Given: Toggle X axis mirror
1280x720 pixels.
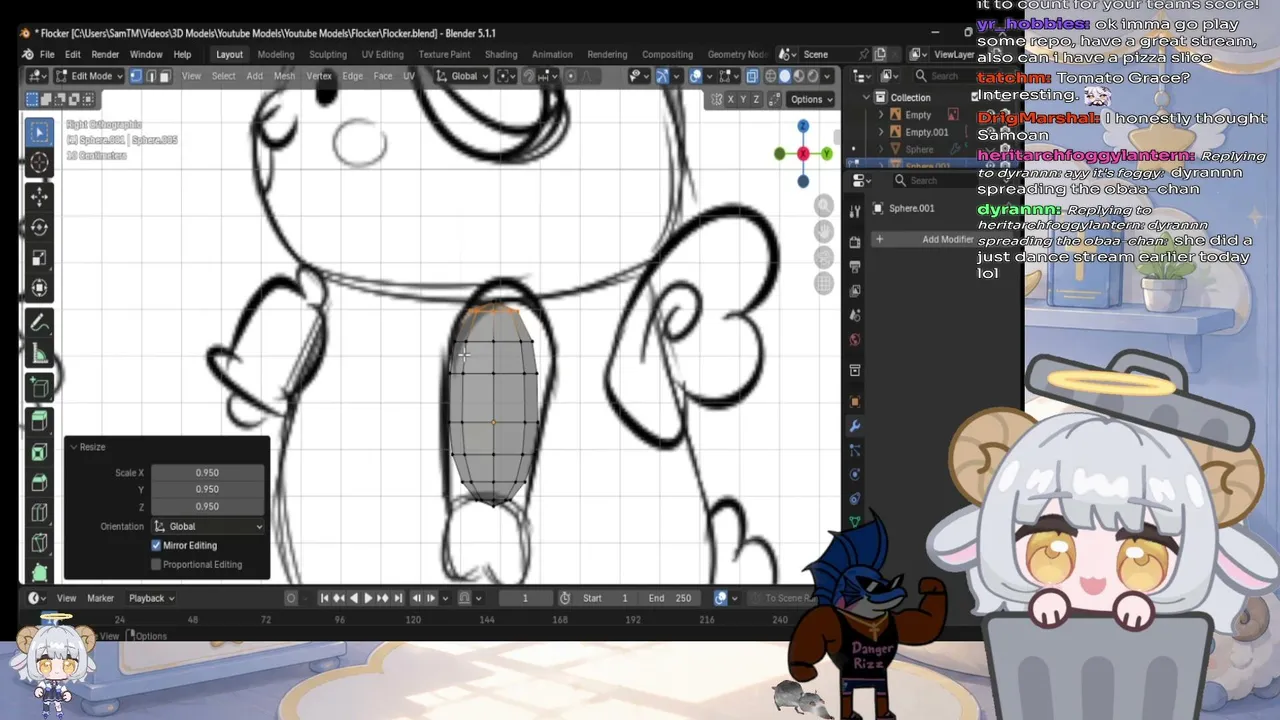Looking at the screenshot, I should 730,99.
